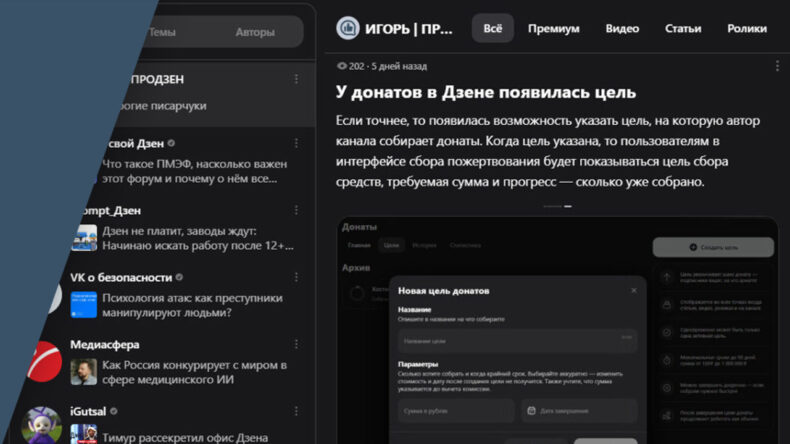
Task: Close the Новая цель донатов dialog
Action: (634, 290)
